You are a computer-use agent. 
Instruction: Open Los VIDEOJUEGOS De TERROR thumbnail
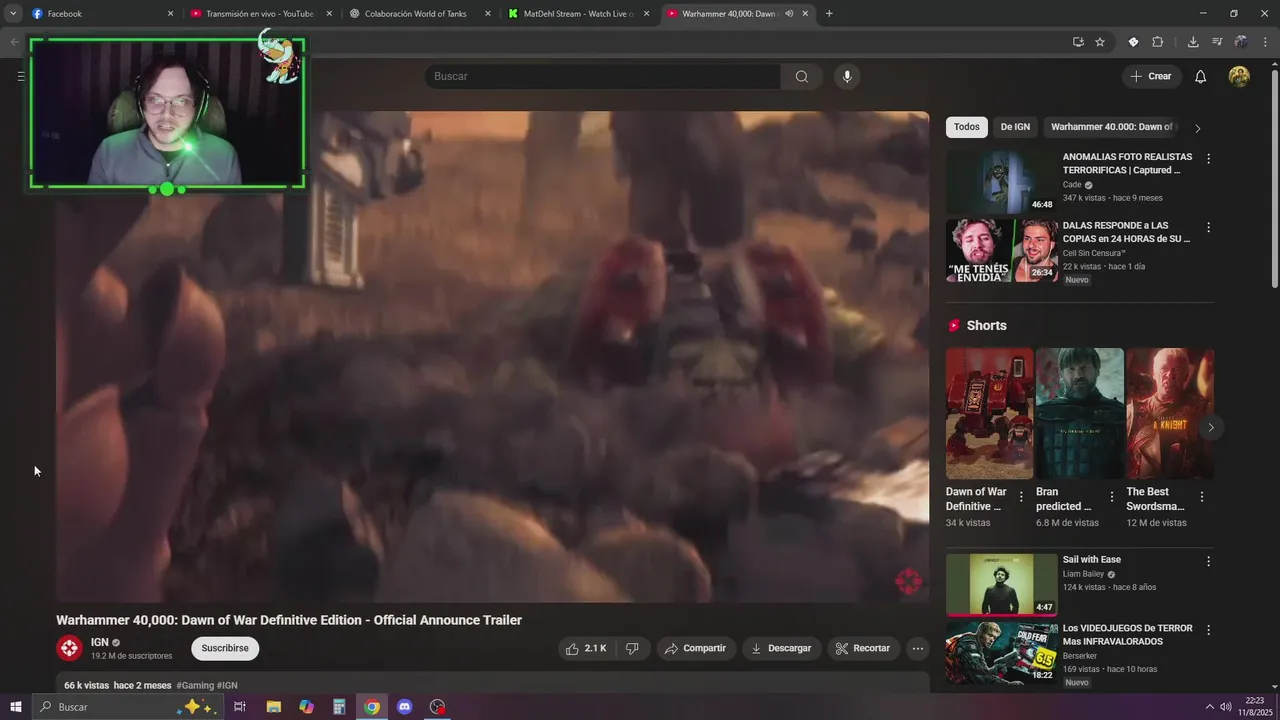pos(1001,654)
